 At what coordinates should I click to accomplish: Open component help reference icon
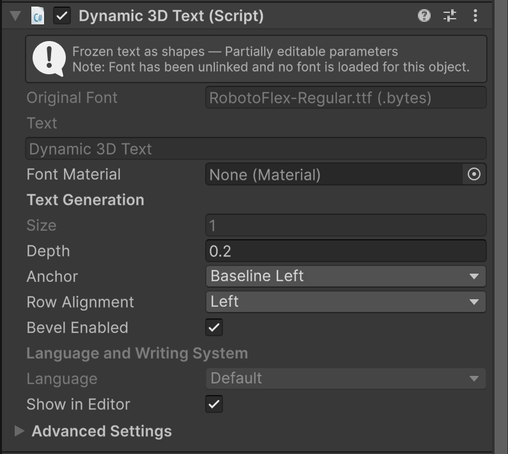[x=424, y=16]
